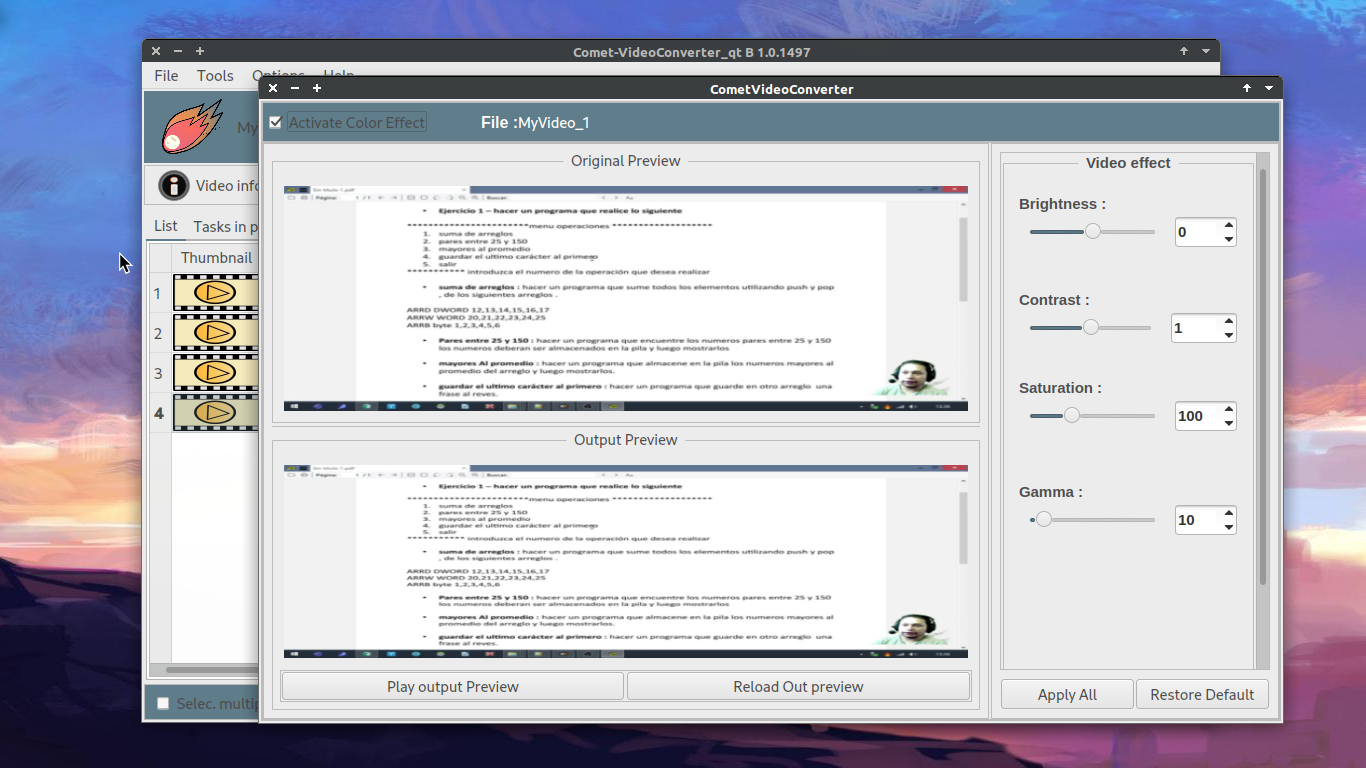
Task: Decrease Brightness value with down arrow
Action: (x=1229, y=239)
